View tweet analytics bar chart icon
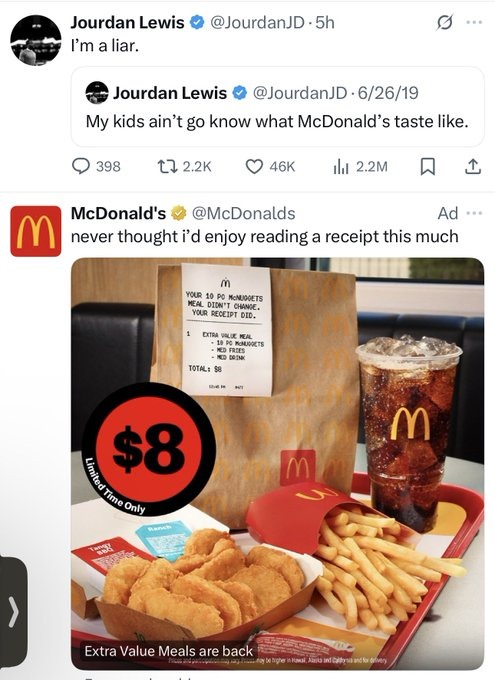This screenshot has height=680, width=495. click(341, 166)
